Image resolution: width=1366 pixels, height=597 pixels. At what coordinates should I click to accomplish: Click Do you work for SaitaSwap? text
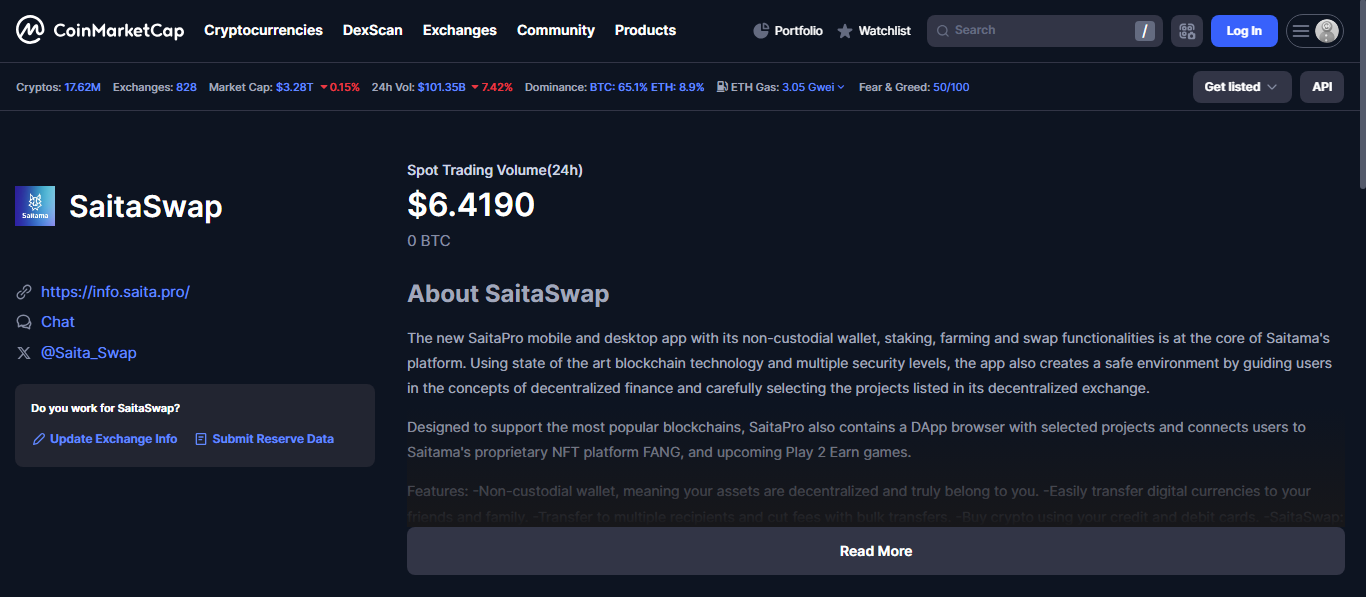(106, 408)
